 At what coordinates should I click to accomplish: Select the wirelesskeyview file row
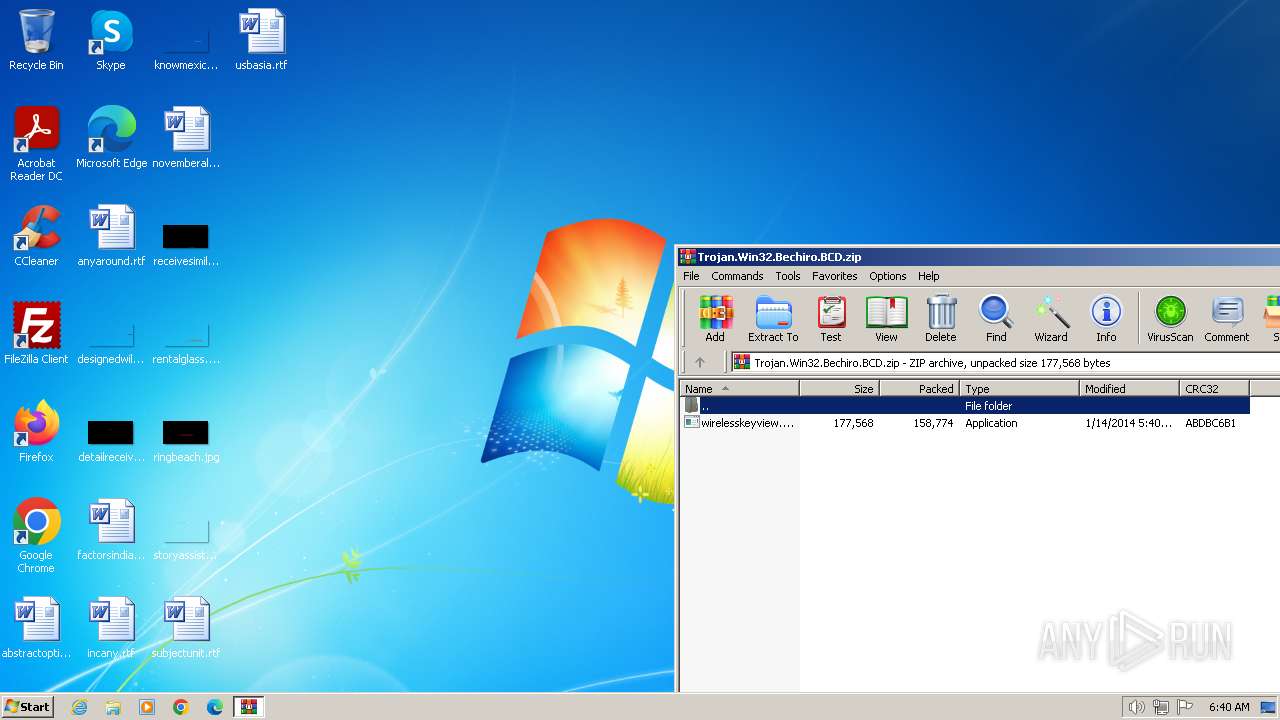pos(965,423)
